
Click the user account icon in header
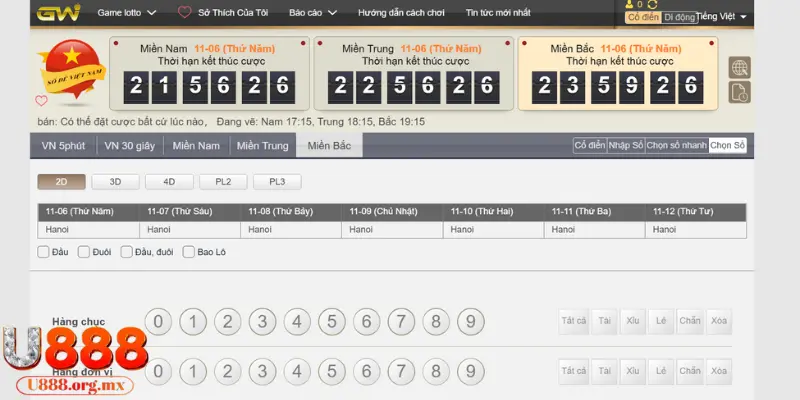(x=629, y=5)
